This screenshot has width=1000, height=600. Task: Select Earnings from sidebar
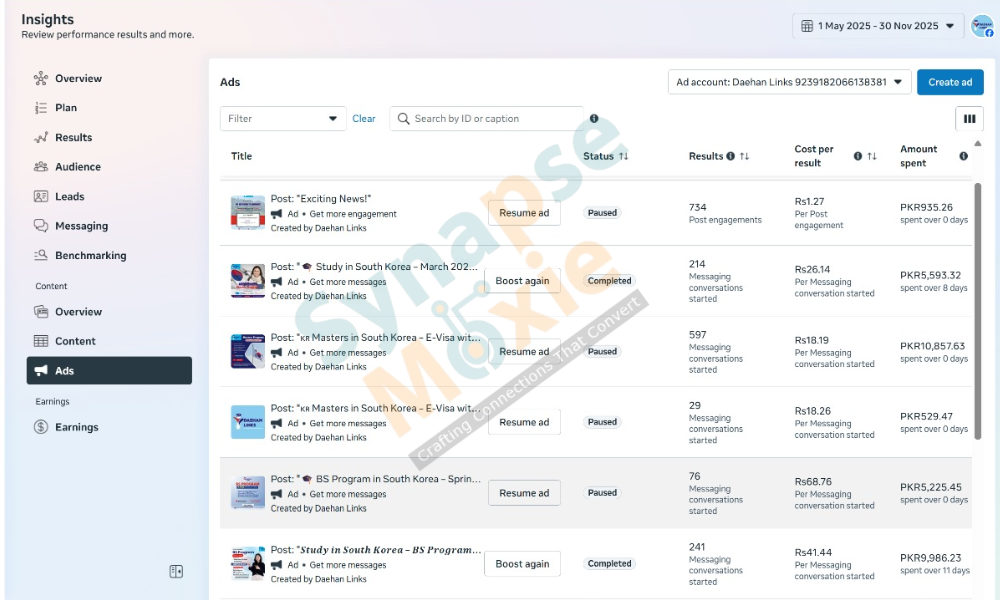point(76,427)
